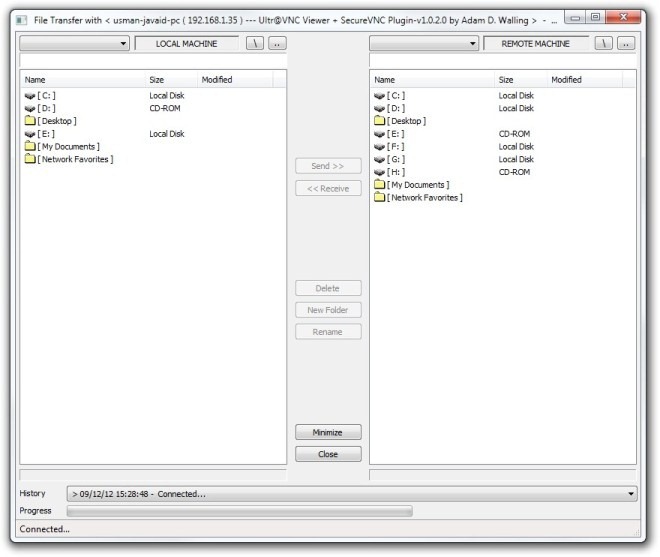Screen dimensions: 660x557
Task: Sort remote list by Name column
Action: click(x=433, y=80)
